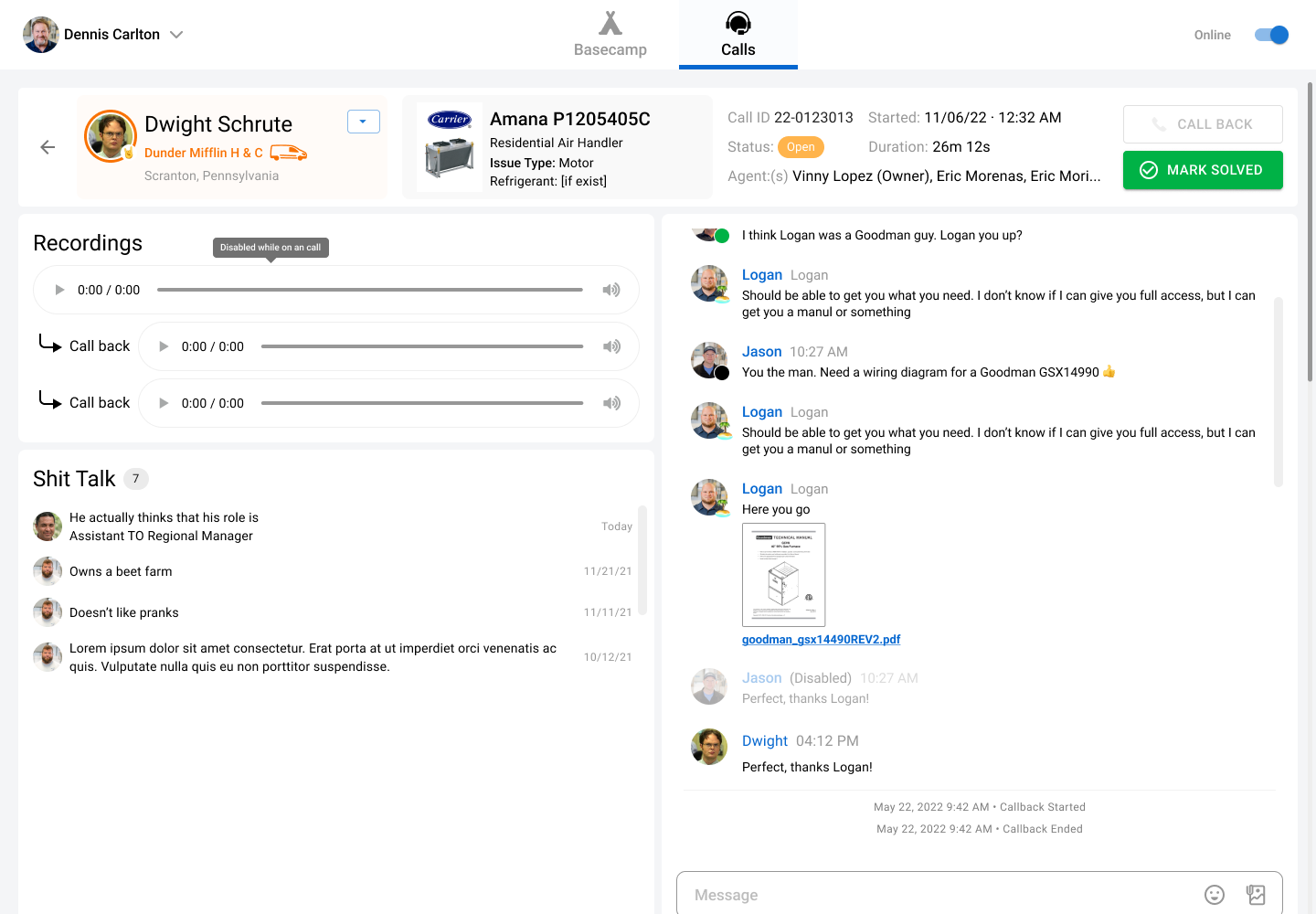Click the first recording's progress slider
Screen dimensions: 1316x914
[x=369, y=290]
